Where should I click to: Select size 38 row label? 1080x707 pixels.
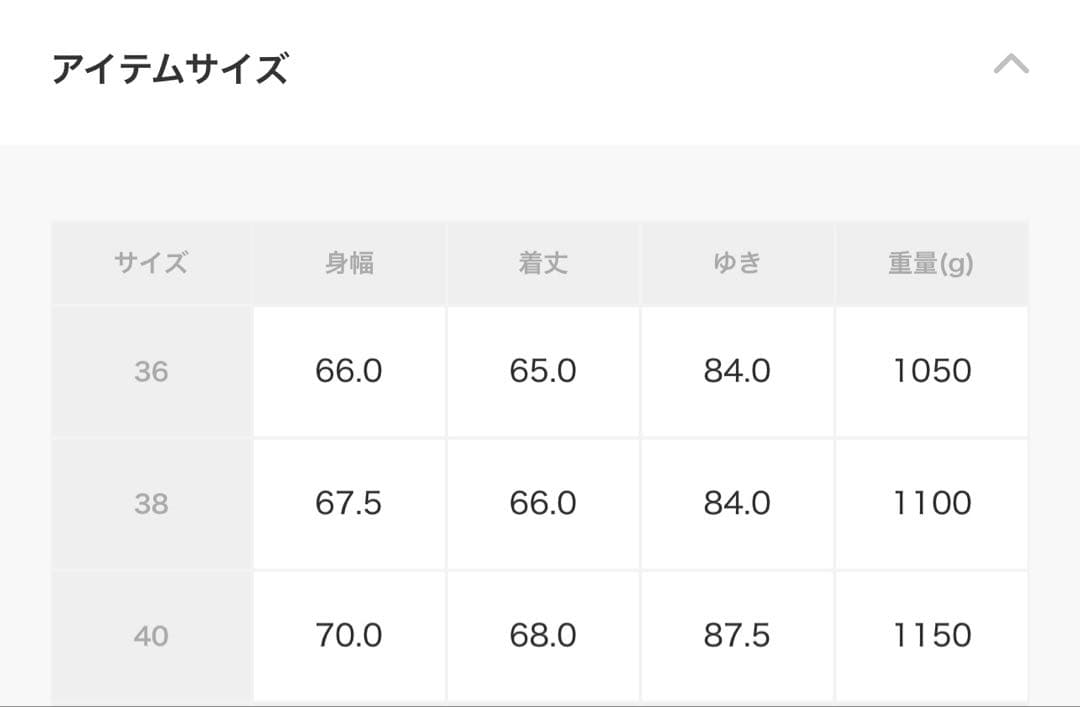click(150, 503)
